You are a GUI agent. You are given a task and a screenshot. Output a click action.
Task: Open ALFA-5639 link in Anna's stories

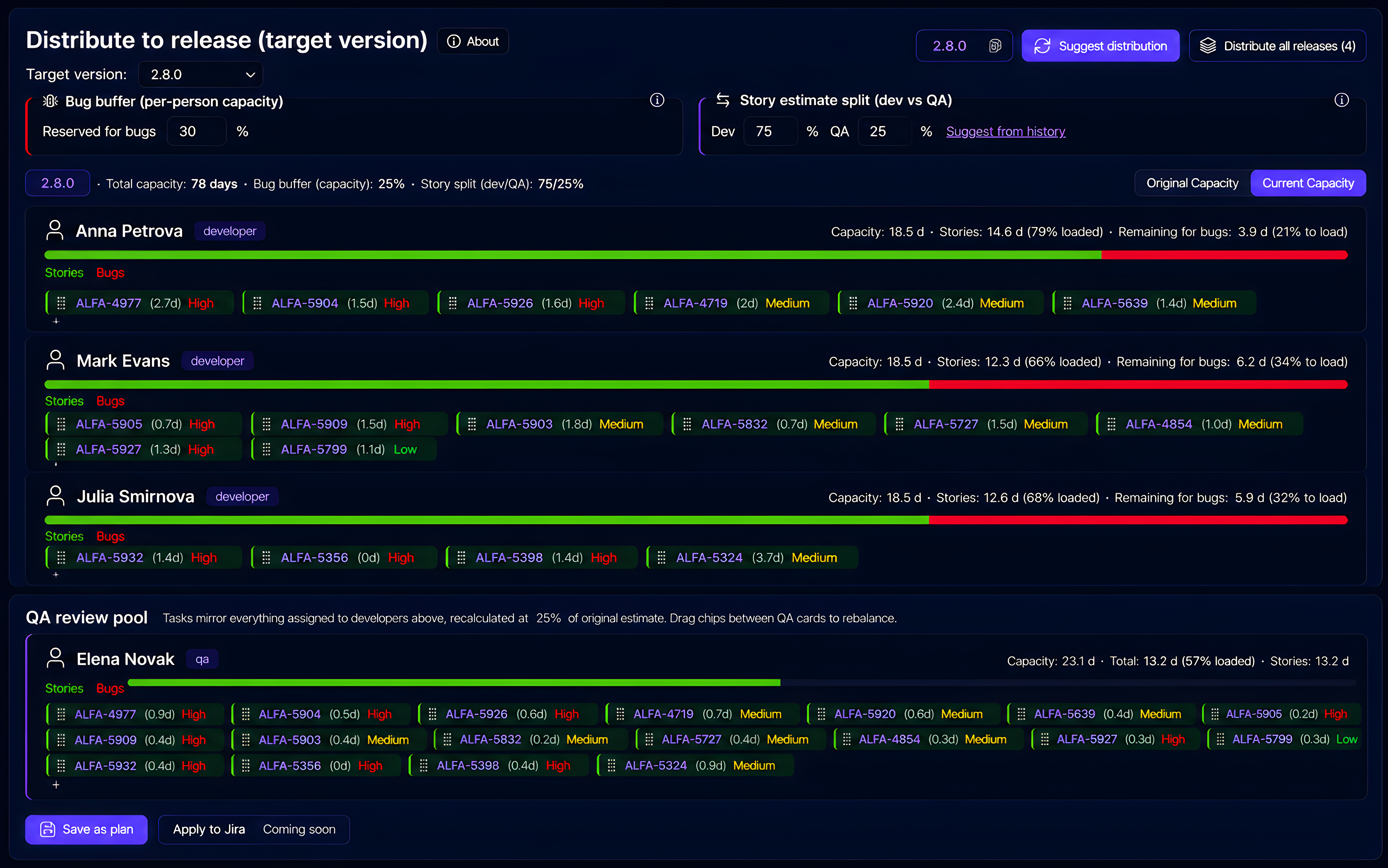(x=1115, y=303)
